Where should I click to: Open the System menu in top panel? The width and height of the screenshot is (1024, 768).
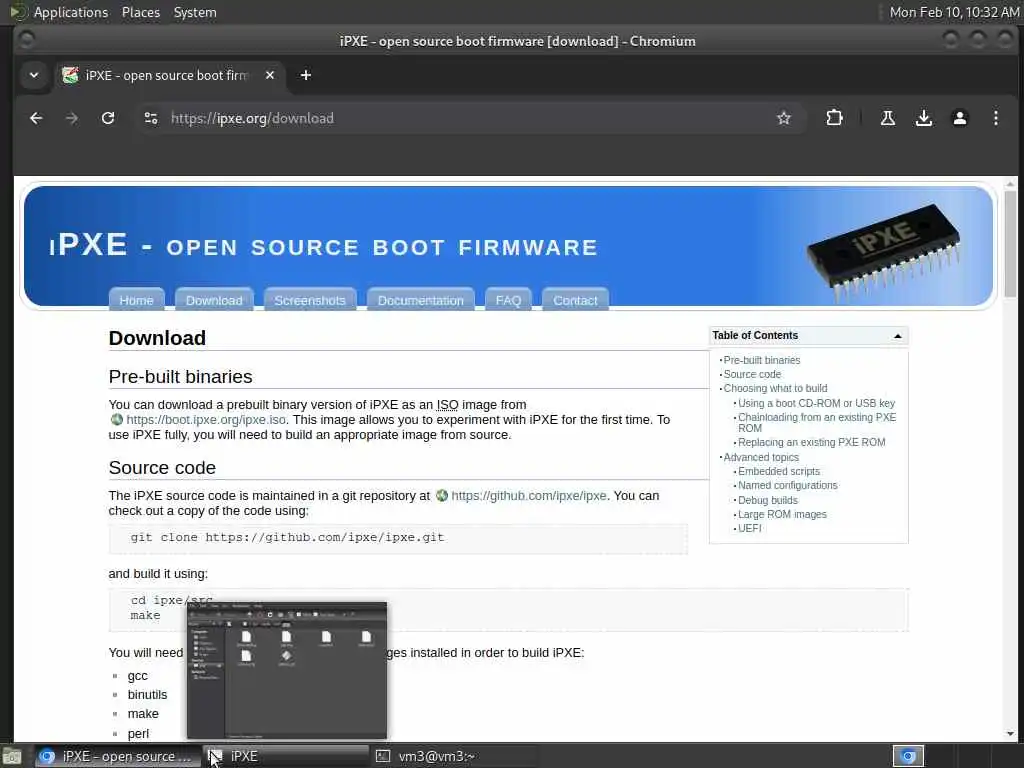195,12
